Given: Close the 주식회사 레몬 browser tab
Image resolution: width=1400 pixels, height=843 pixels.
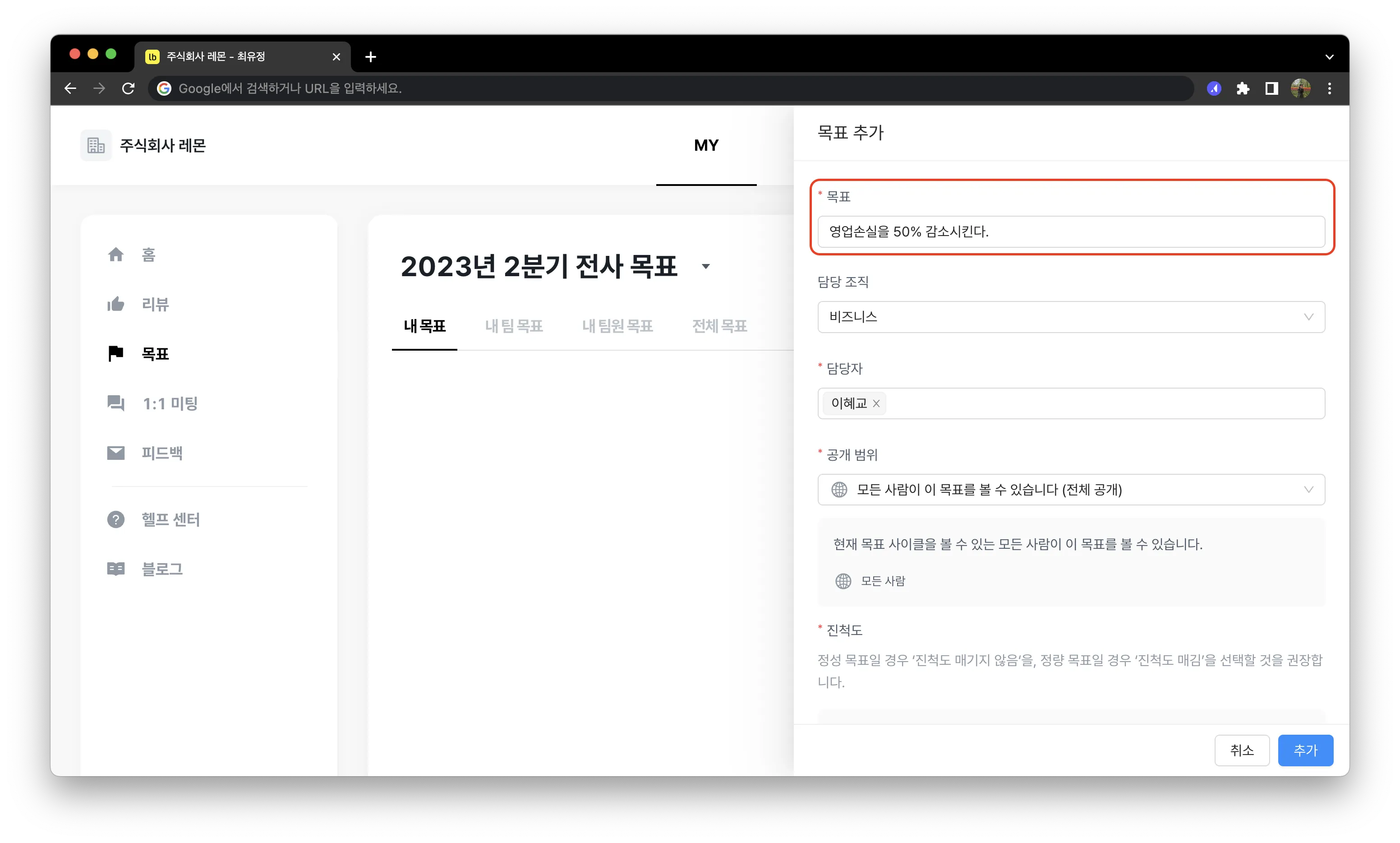Looking at the screenshot, I should click(x=336, y=57).
